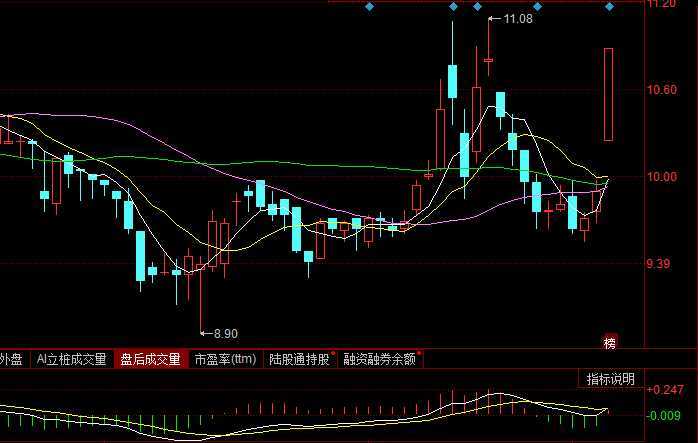The image size is (698, 443).
Task: Click the 11.08 high price label
Action: click(518, 19)
